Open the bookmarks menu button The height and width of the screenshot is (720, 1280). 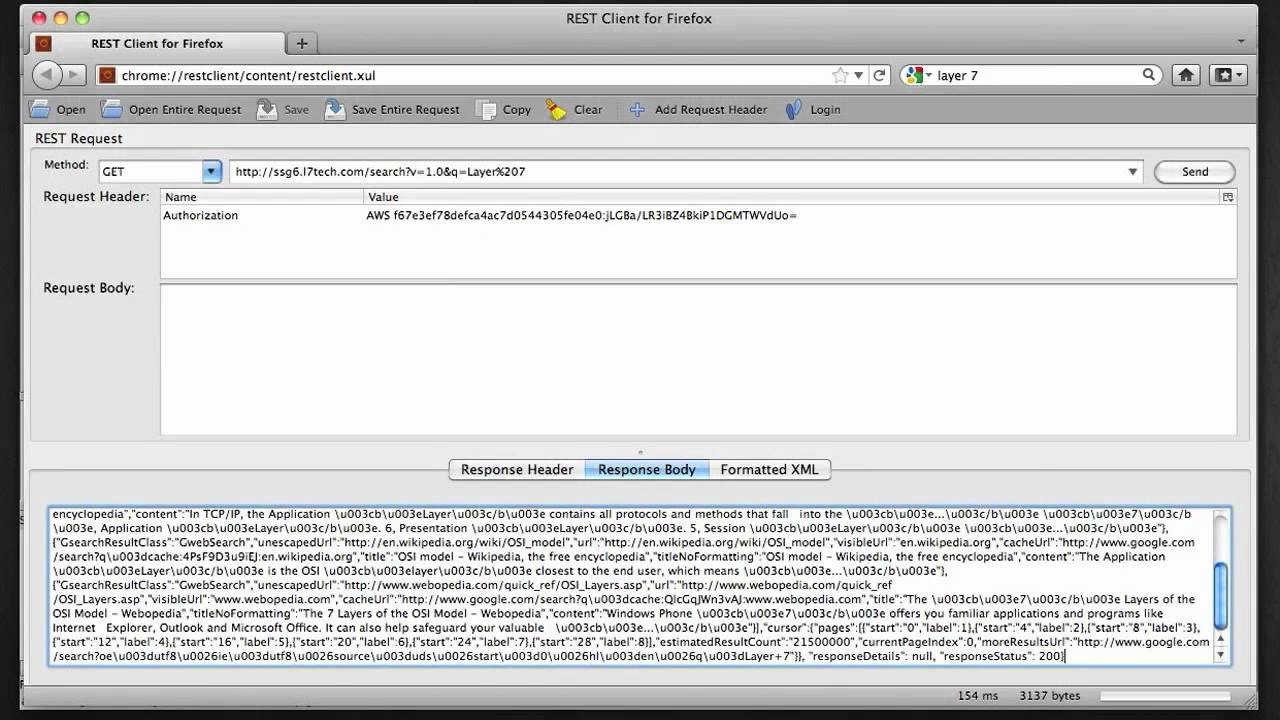pos(1227,75)
